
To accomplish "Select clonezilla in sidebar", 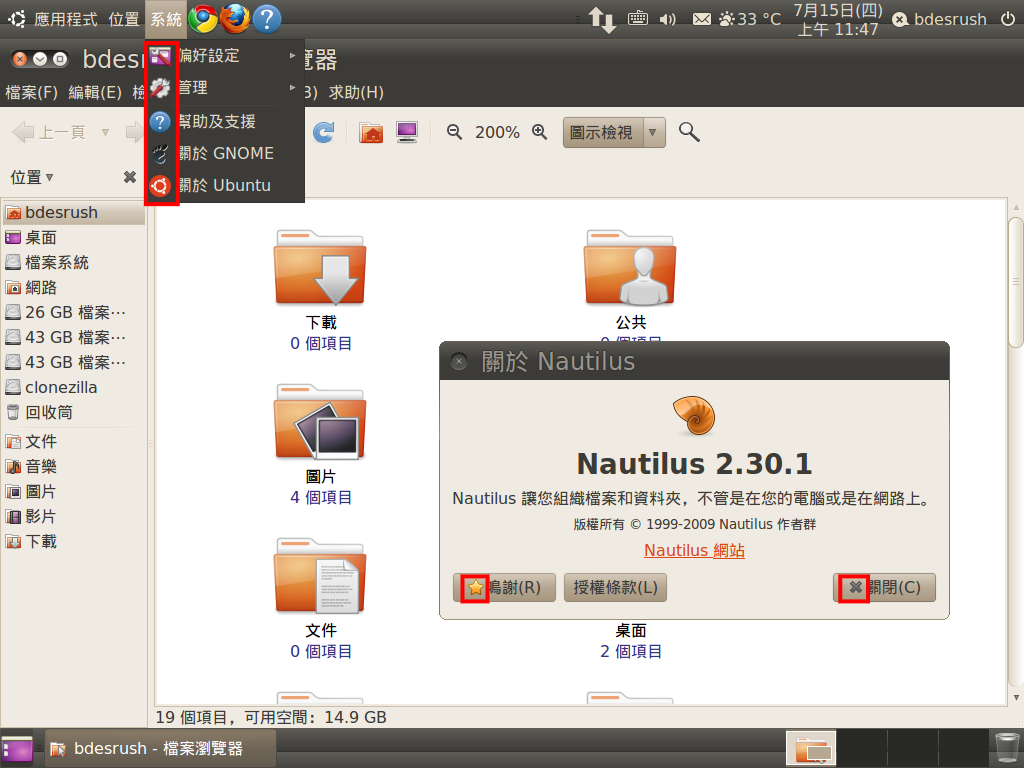I will coord(73,387).
